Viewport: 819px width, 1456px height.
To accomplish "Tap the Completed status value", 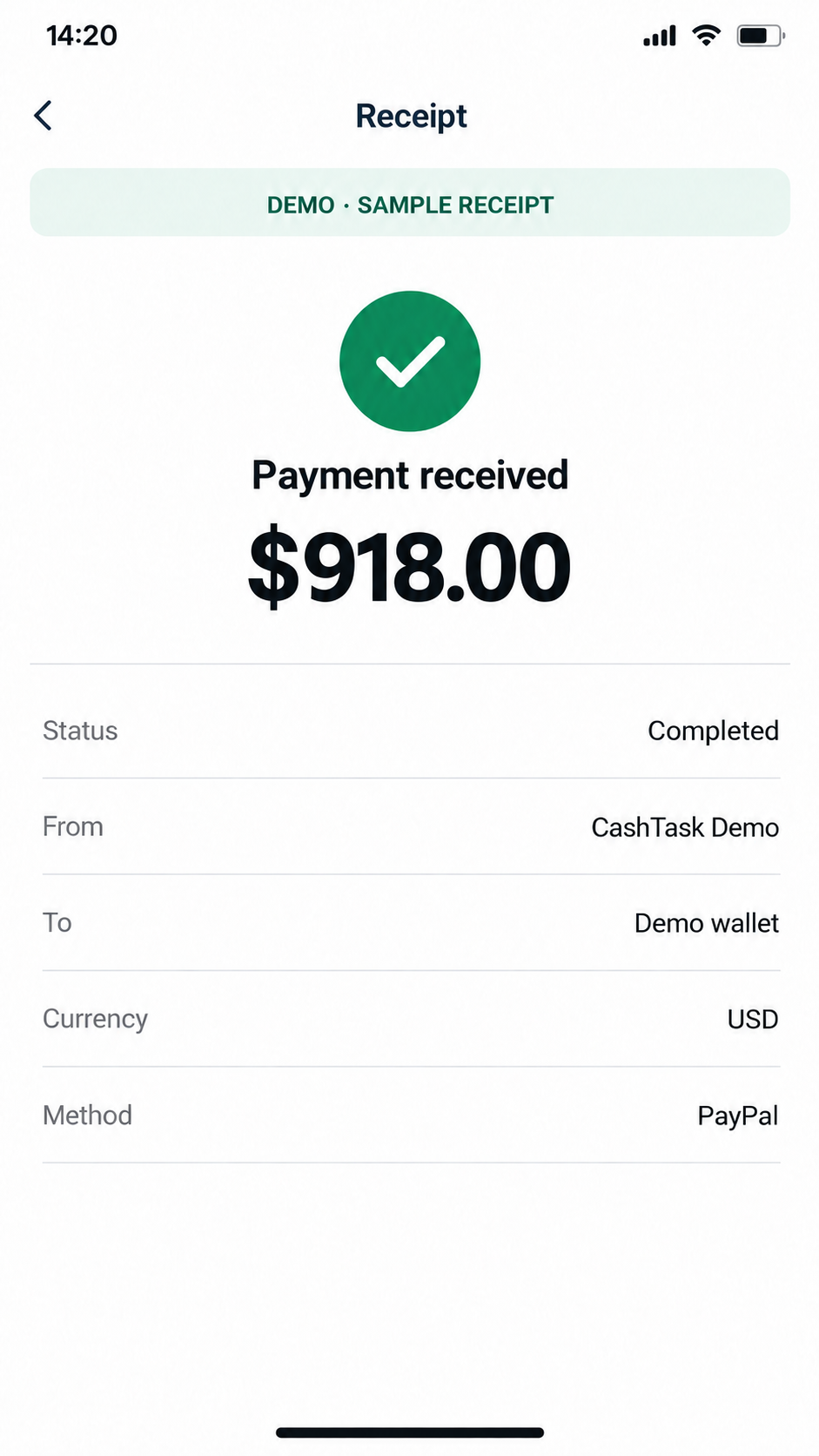I will [x=713, y=731].
